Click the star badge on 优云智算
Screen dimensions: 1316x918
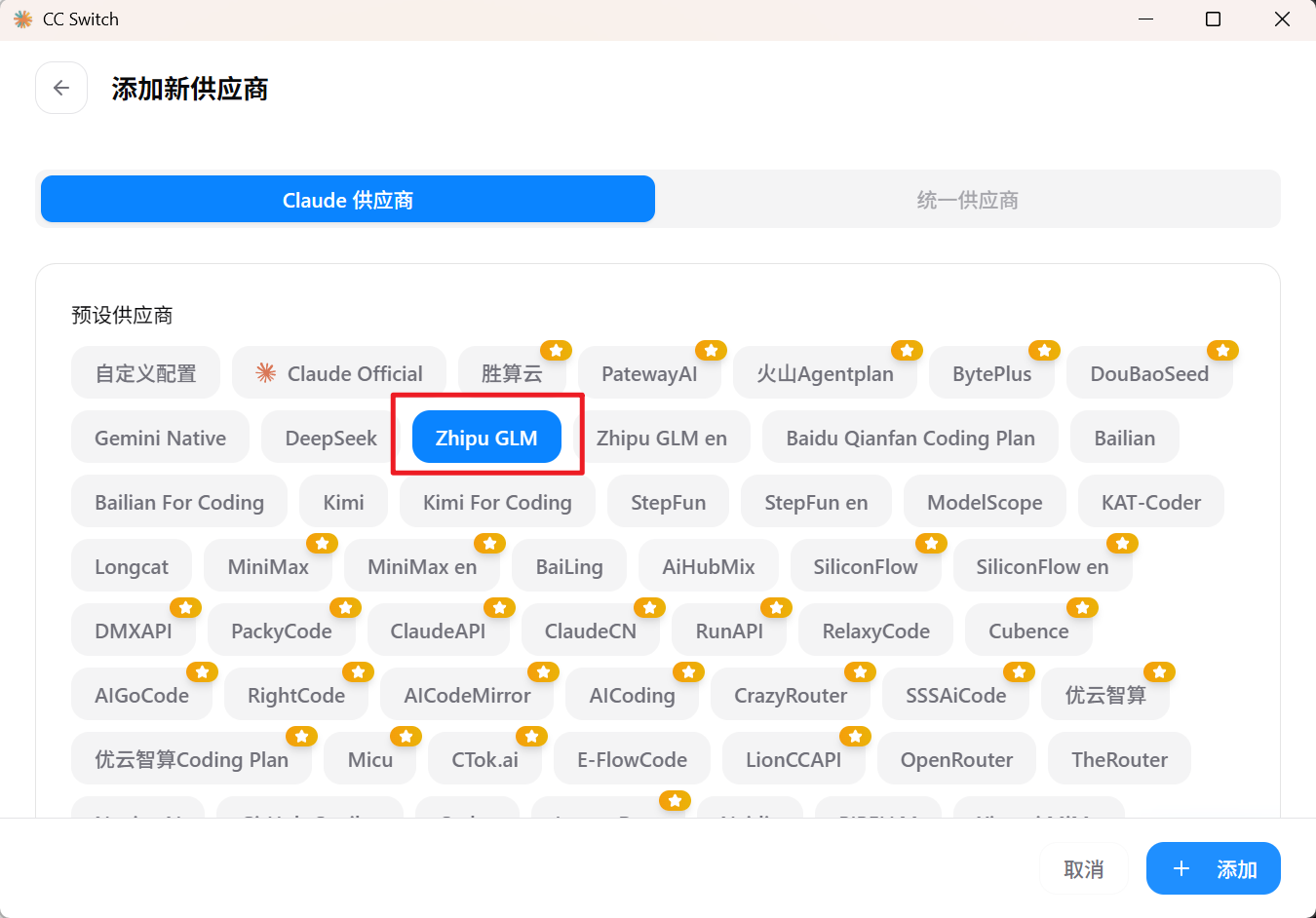pyautogui.click(x=1159, y=672)
